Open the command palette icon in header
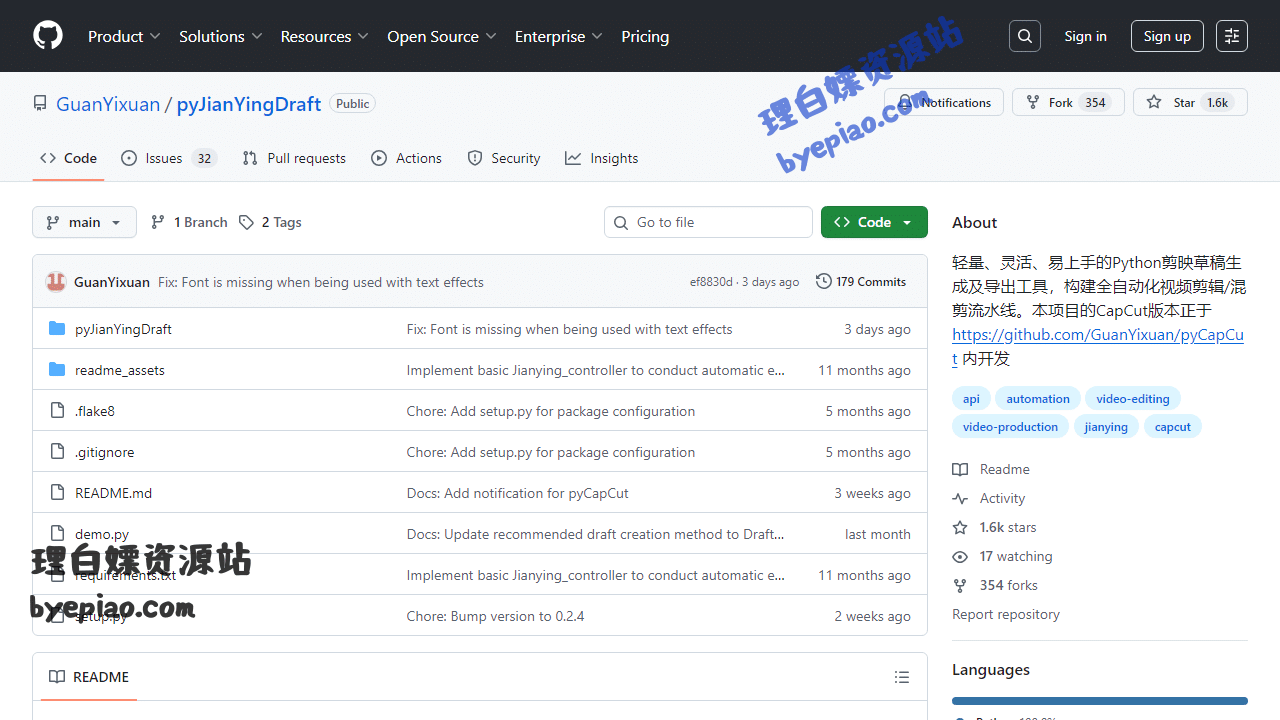Image resolution: width=1280 pixels, height=720 pixels. tap(1232, 36)
